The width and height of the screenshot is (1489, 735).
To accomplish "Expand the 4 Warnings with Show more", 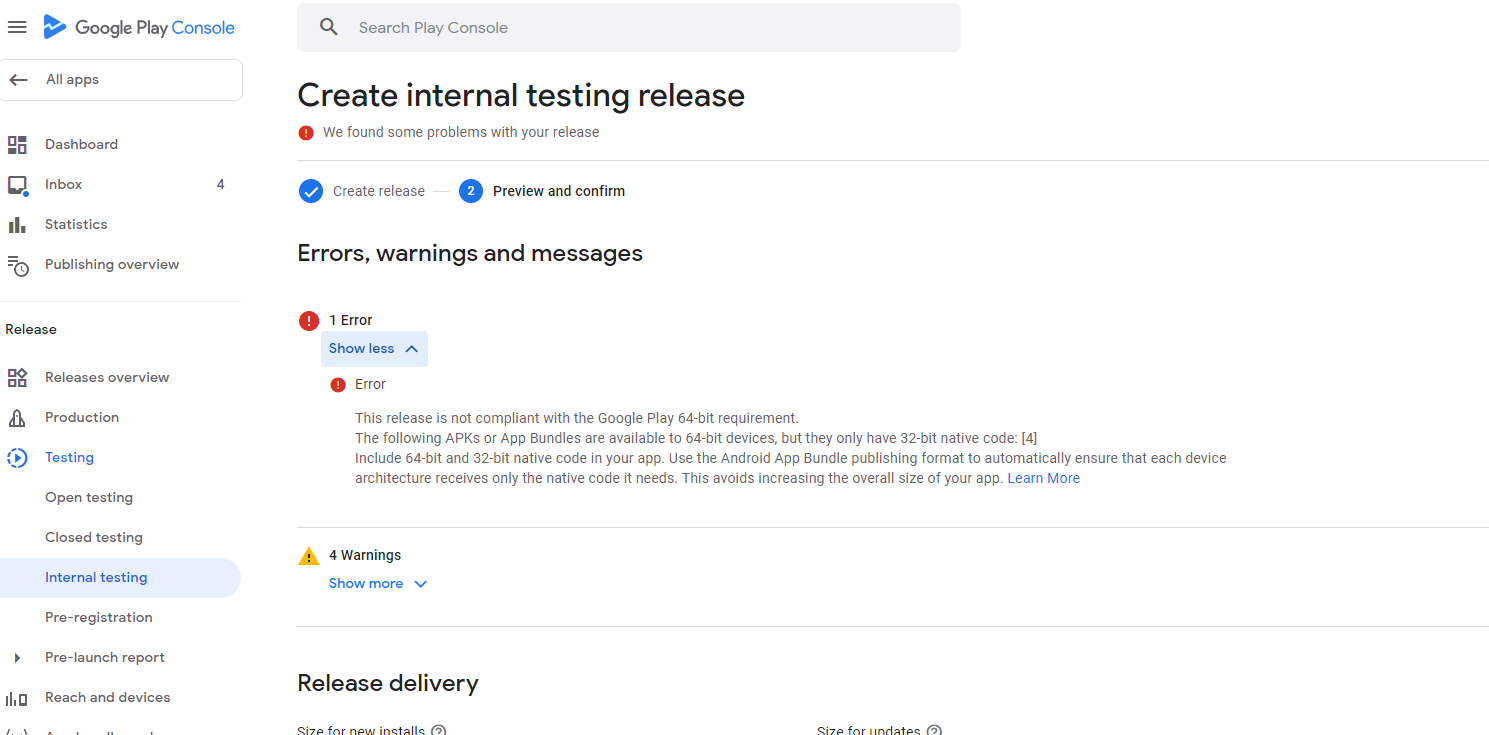I will tap(378, 584).
